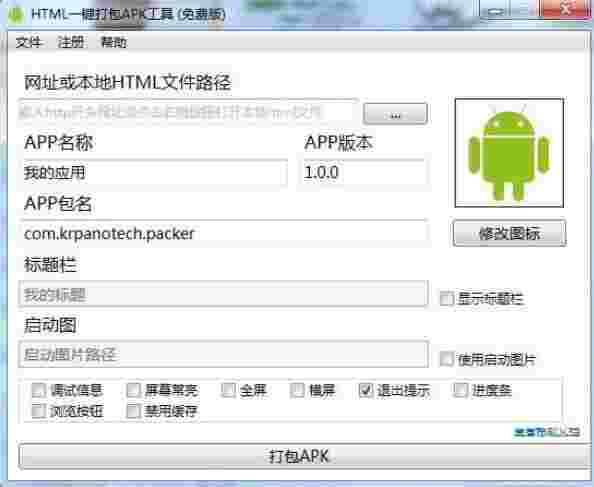Viewport: 594px width, 487px height.
Task: Click the 启动图片路径 input field
Action: coord(223,354)
